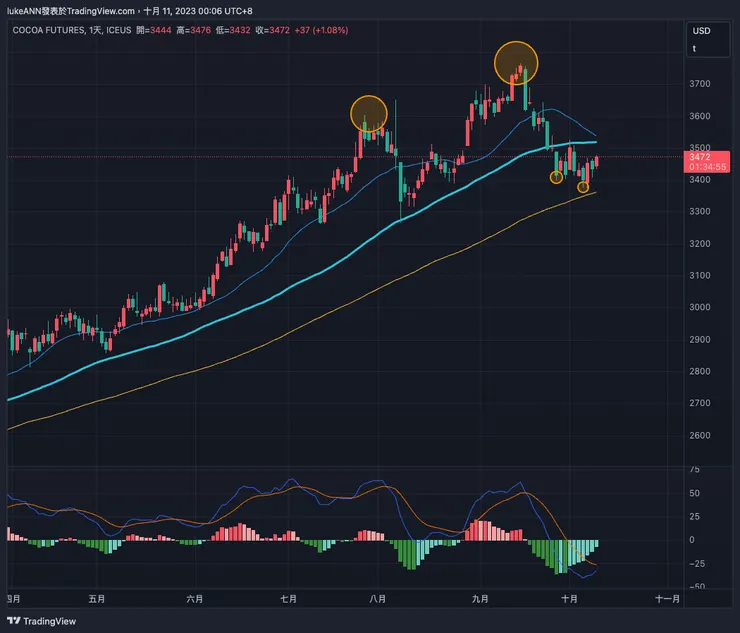Click the 'USD' currency label
This screenshot has height=633, width=740.
click(x=701, y=31)
